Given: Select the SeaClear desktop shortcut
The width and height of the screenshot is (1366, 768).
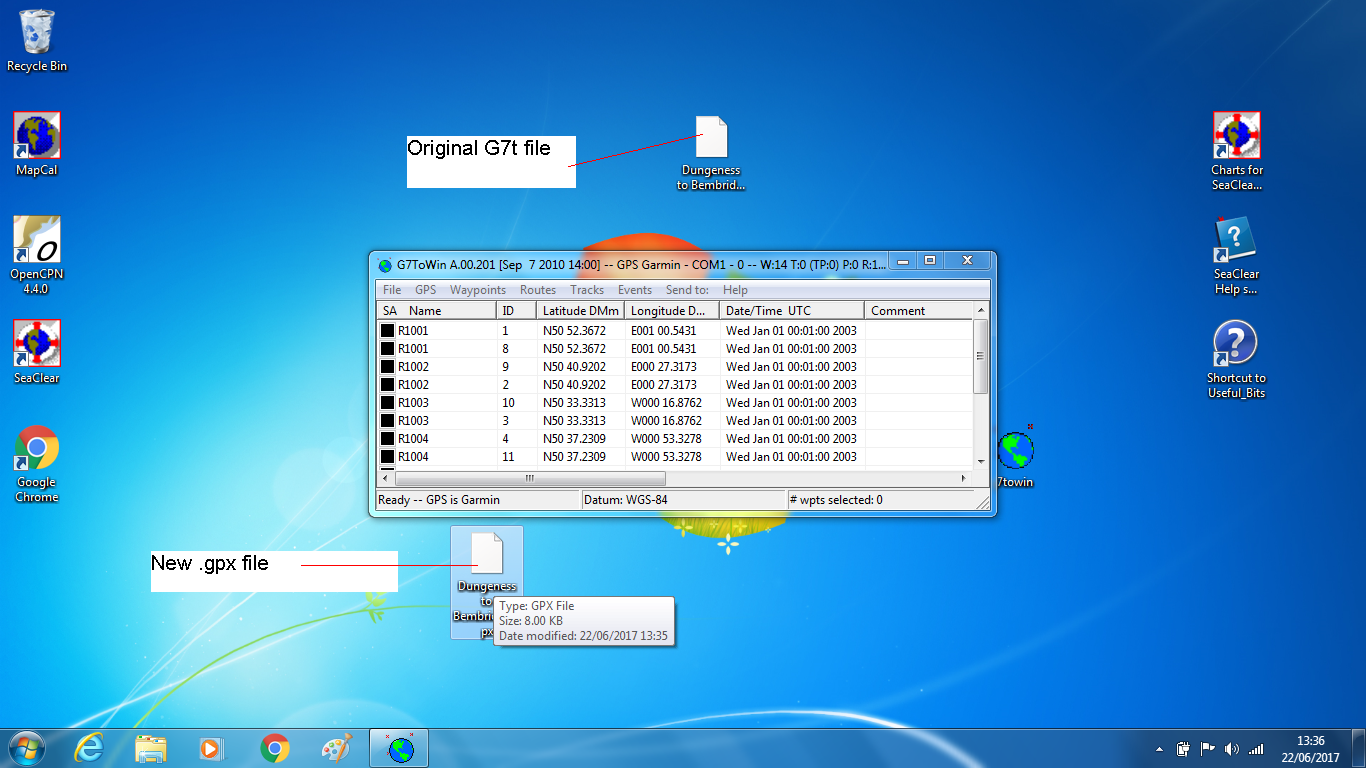Looking at the screenshot, I should coord(37,345).
